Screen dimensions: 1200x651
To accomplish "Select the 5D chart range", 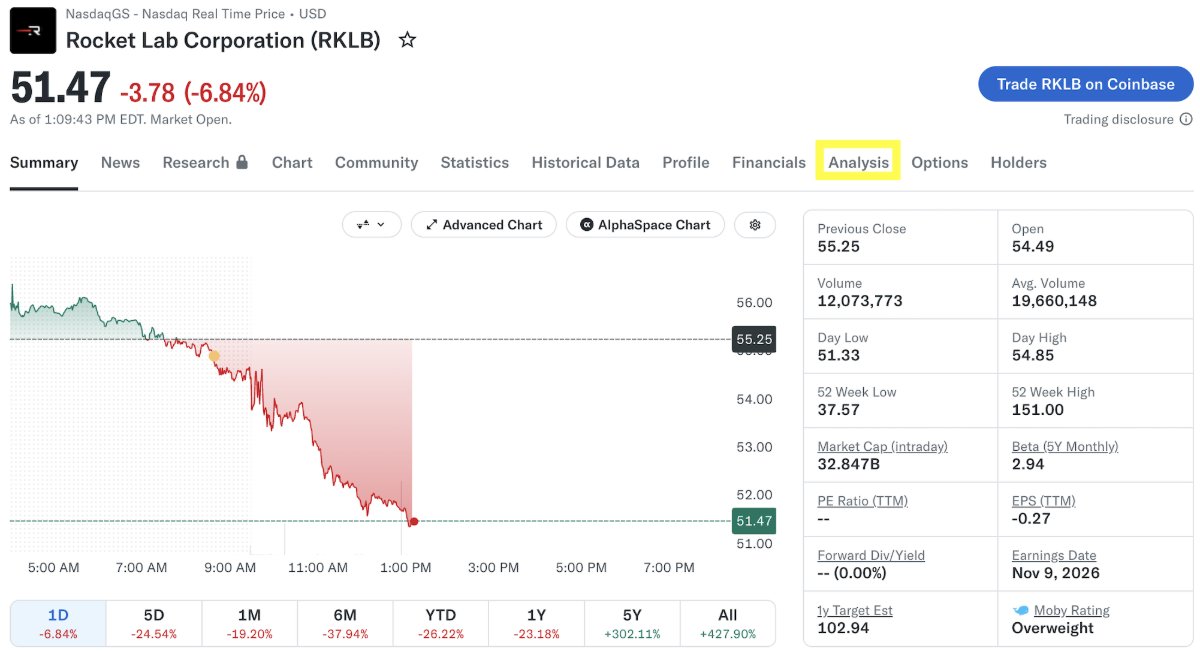I will [154, 623].
